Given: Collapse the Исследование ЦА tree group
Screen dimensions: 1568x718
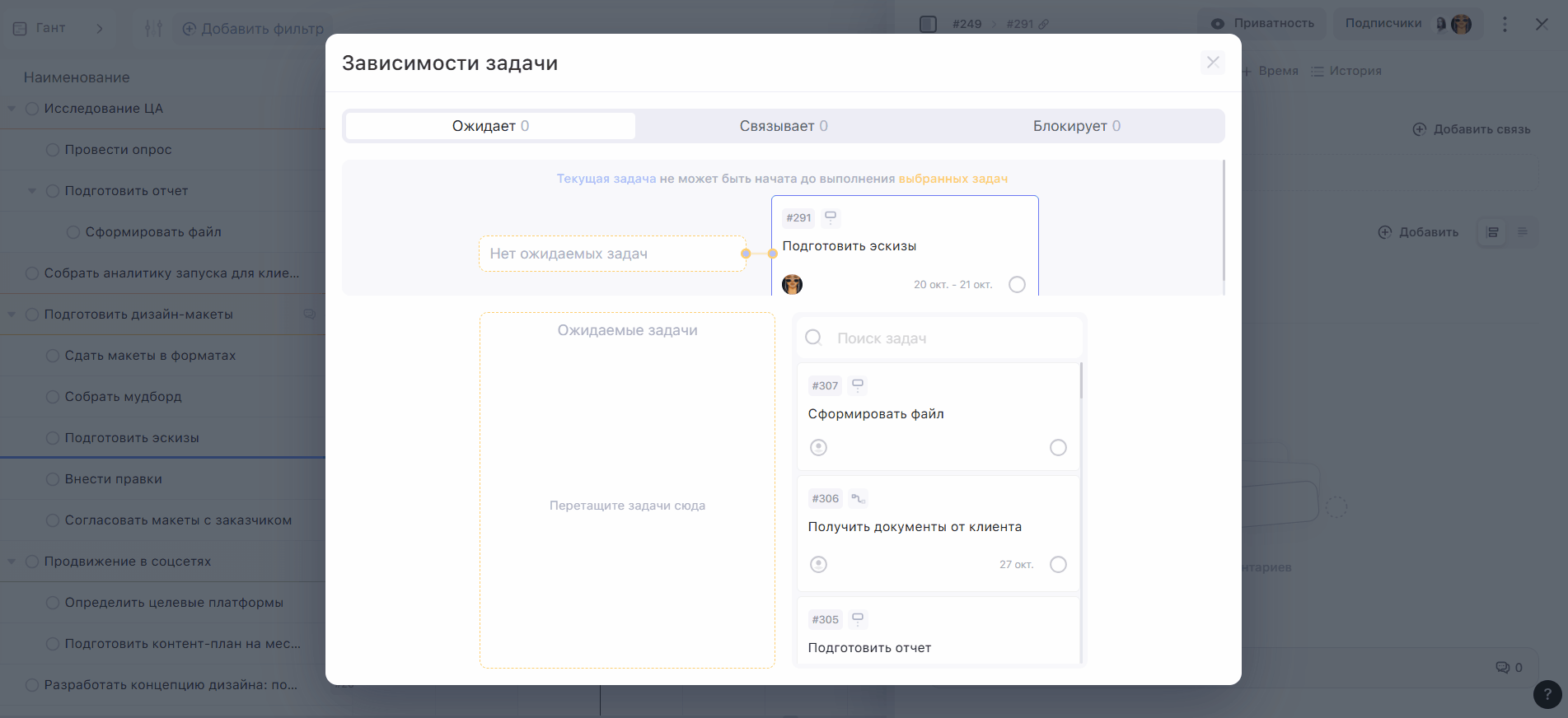Looking at the screenshot, I should [12, 109].
